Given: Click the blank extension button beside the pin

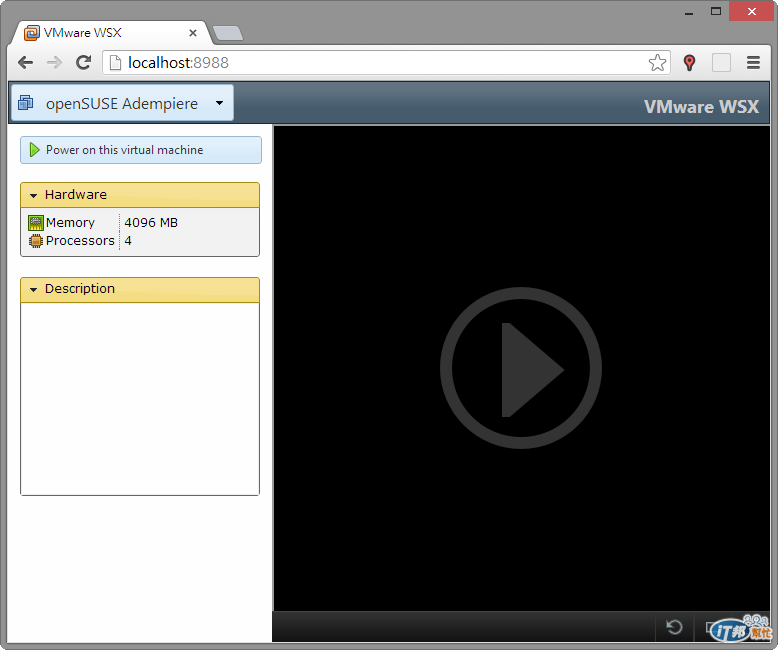Looking at the screenshot, I should click(x=721, y=63).
